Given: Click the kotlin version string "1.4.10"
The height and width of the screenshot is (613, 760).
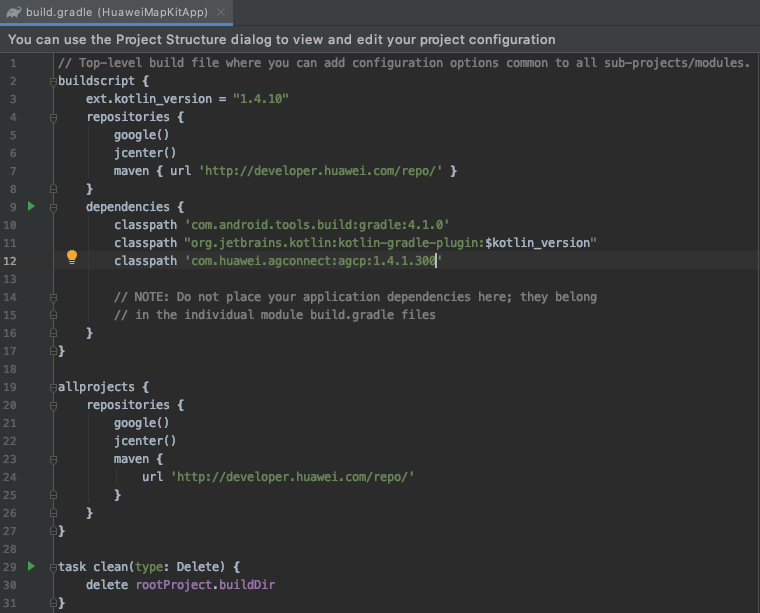Looking at the screenshot, I should (x=261, y=99).
